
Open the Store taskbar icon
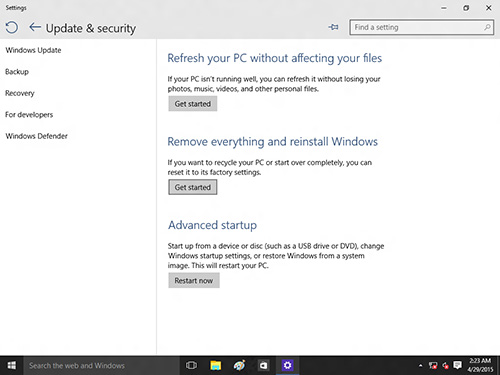pos(263,365)
